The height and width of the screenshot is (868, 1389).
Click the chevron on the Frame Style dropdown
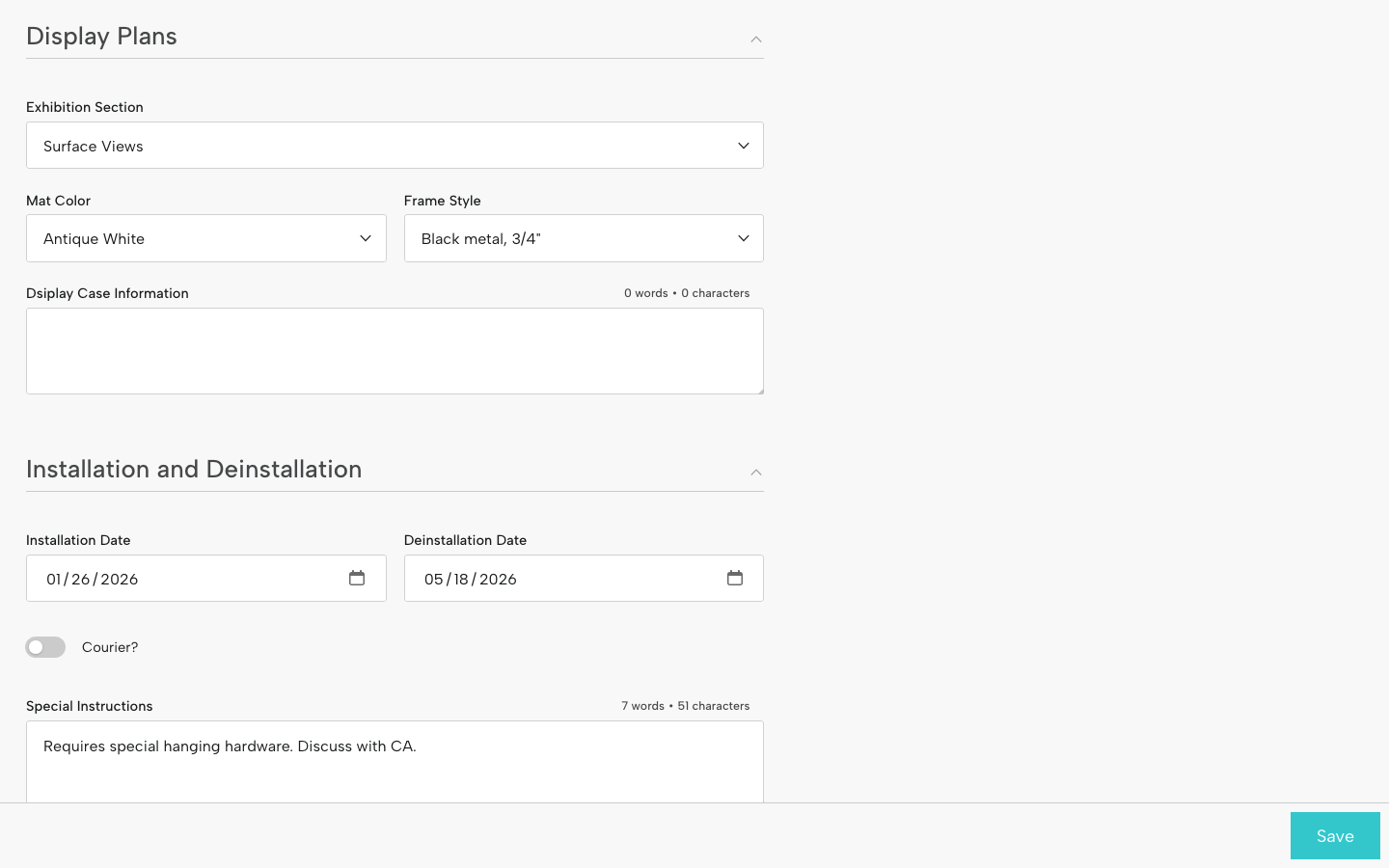click(x=743, y=238)
